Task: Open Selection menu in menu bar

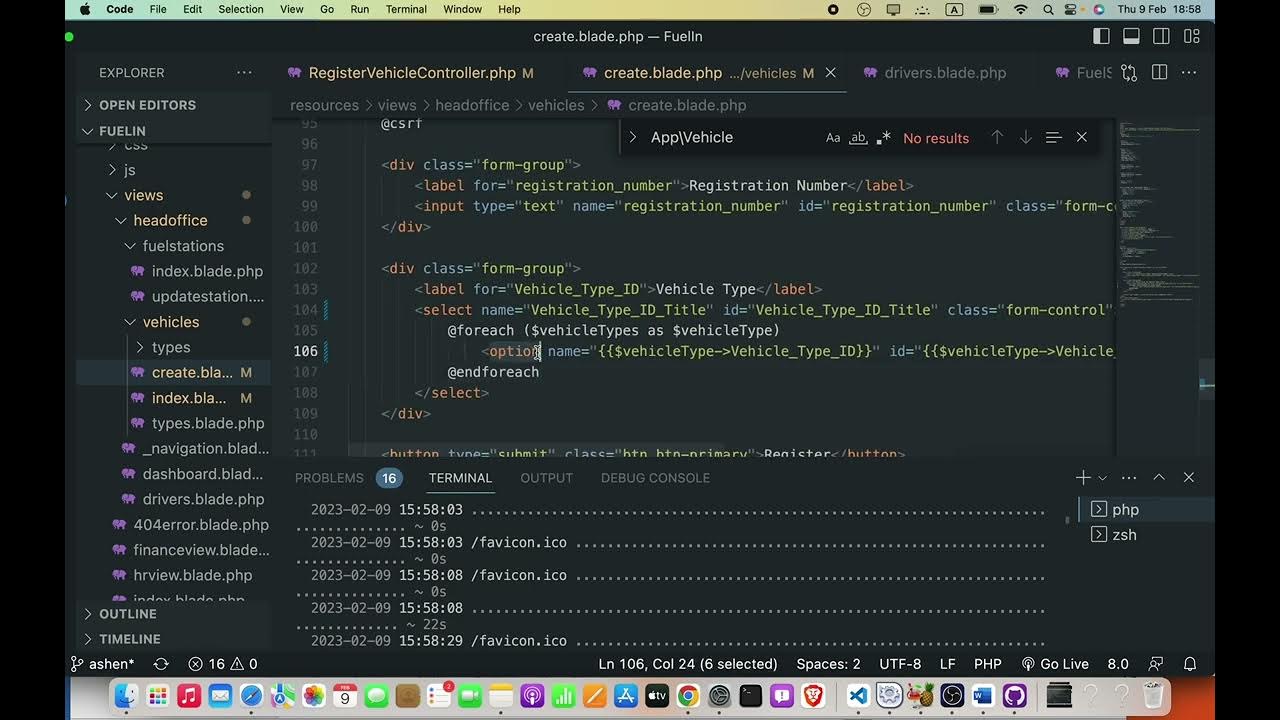Action: [241, 9]
